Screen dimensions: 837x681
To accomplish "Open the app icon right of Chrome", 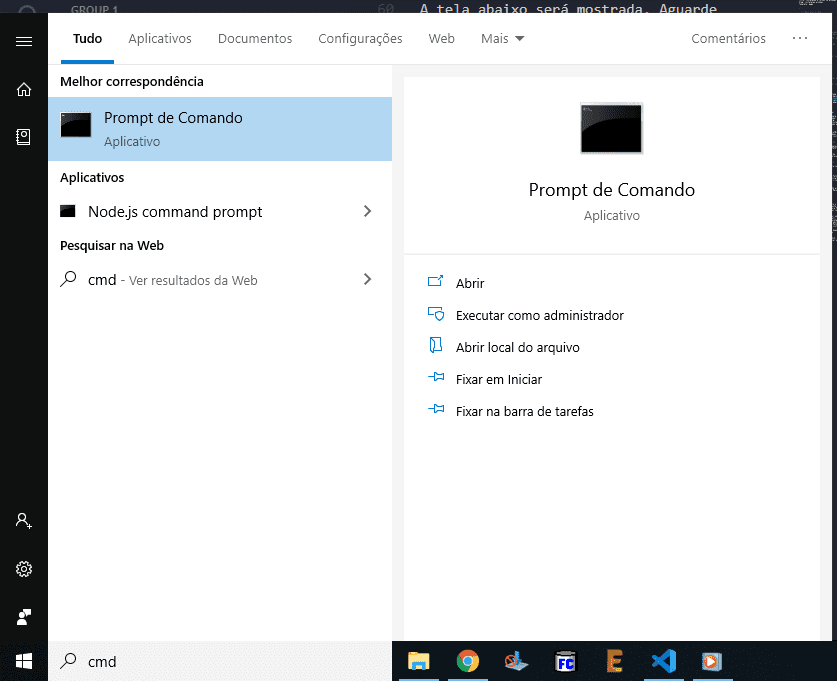I will [516, 661].
